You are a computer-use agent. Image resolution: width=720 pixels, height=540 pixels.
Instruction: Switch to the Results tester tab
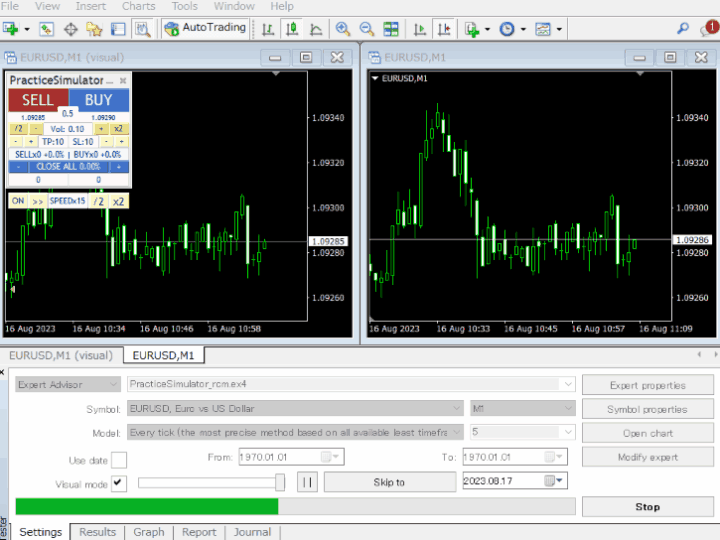coord(97,532)
